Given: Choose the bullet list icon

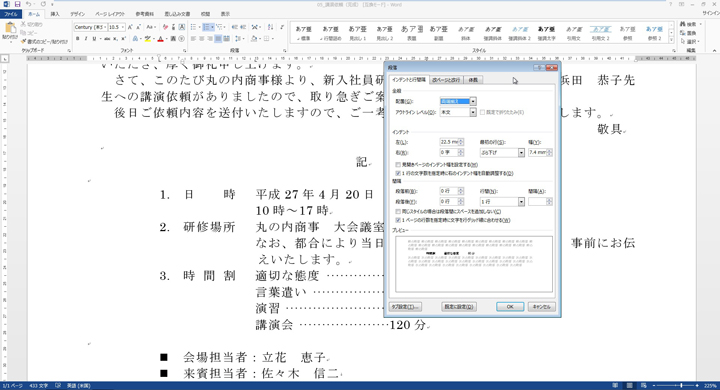Looking at the screenshot, I should [194, 28].
